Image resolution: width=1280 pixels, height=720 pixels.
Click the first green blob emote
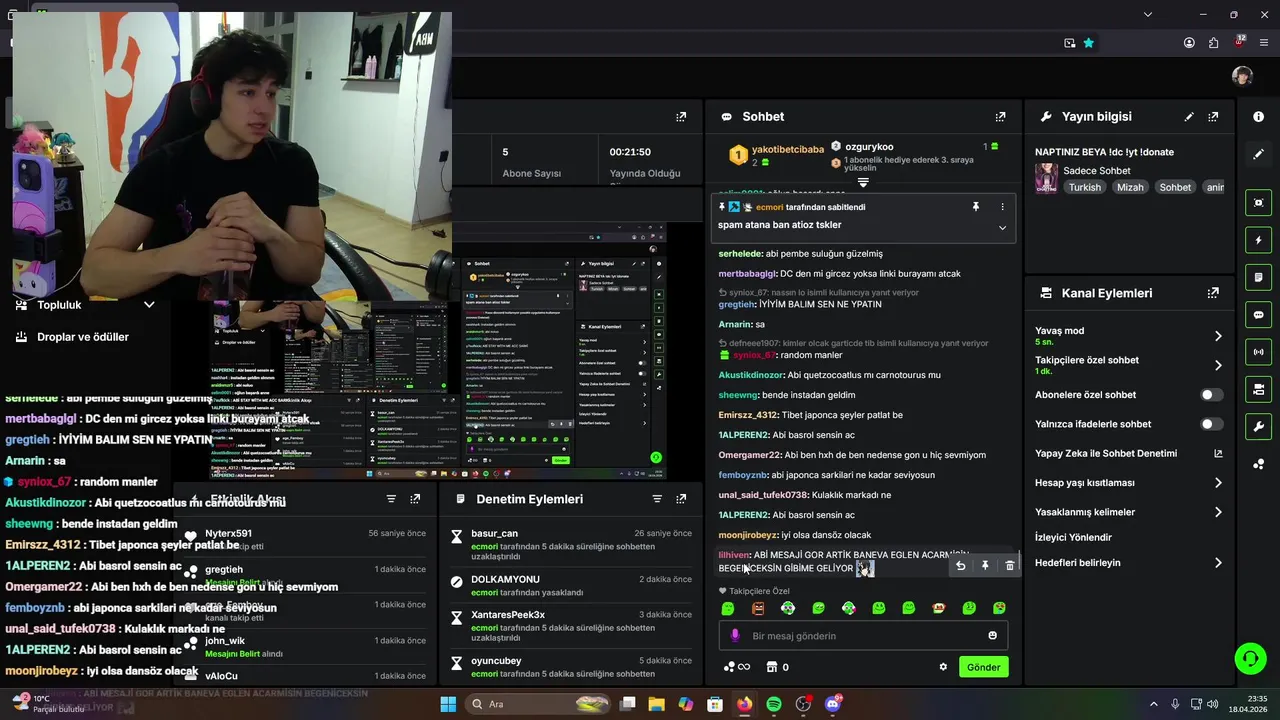(x=728, y=608)
